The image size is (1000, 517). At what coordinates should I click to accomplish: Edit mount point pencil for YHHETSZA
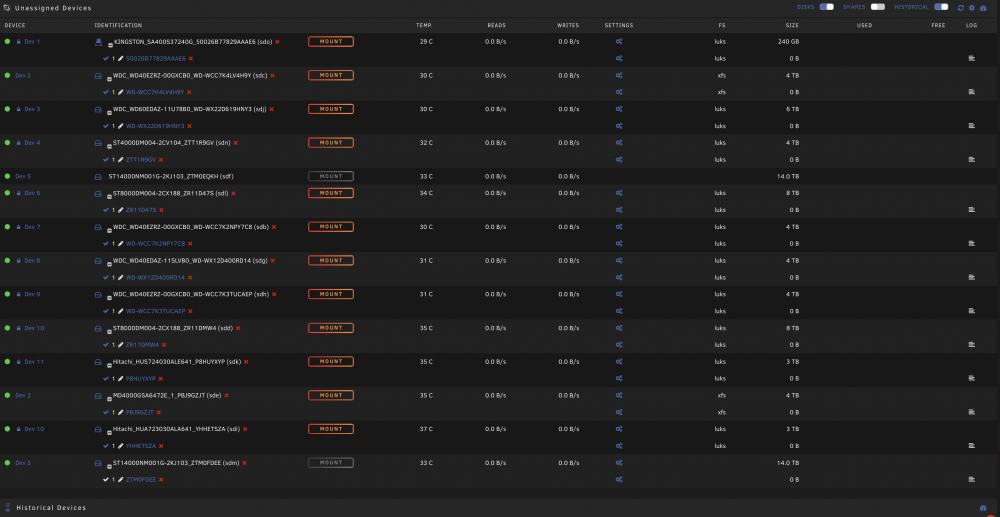(x=121, y=446)
